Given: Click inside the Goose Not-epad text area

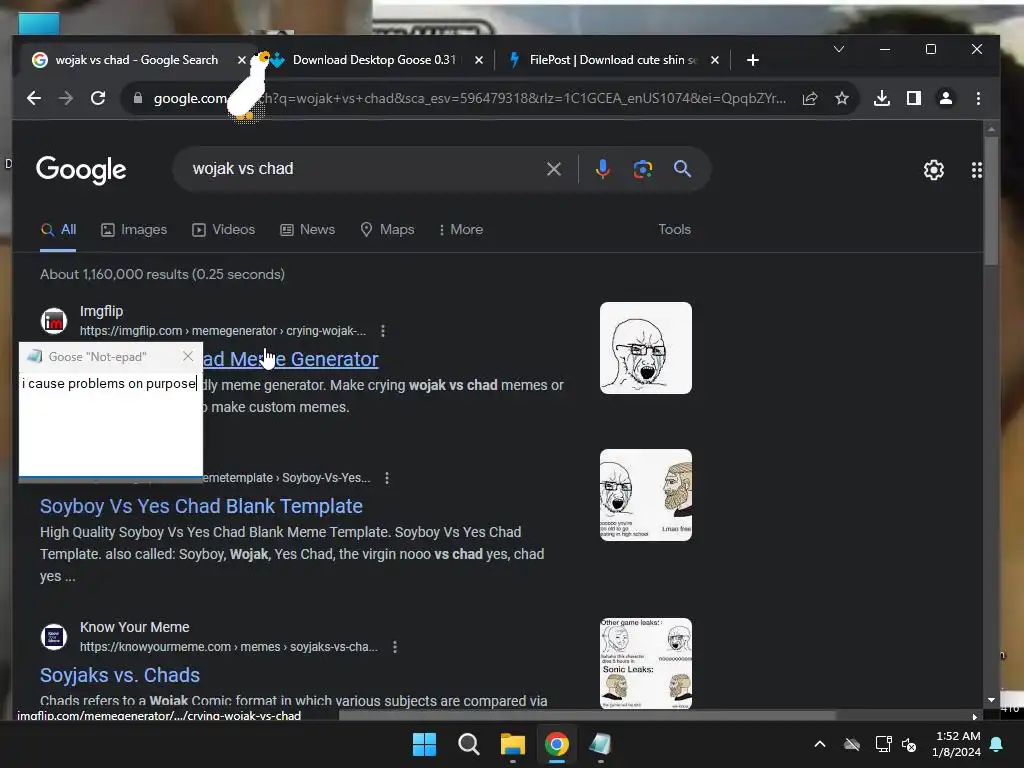Looking at the screenshot, I should tap(110, 424).
